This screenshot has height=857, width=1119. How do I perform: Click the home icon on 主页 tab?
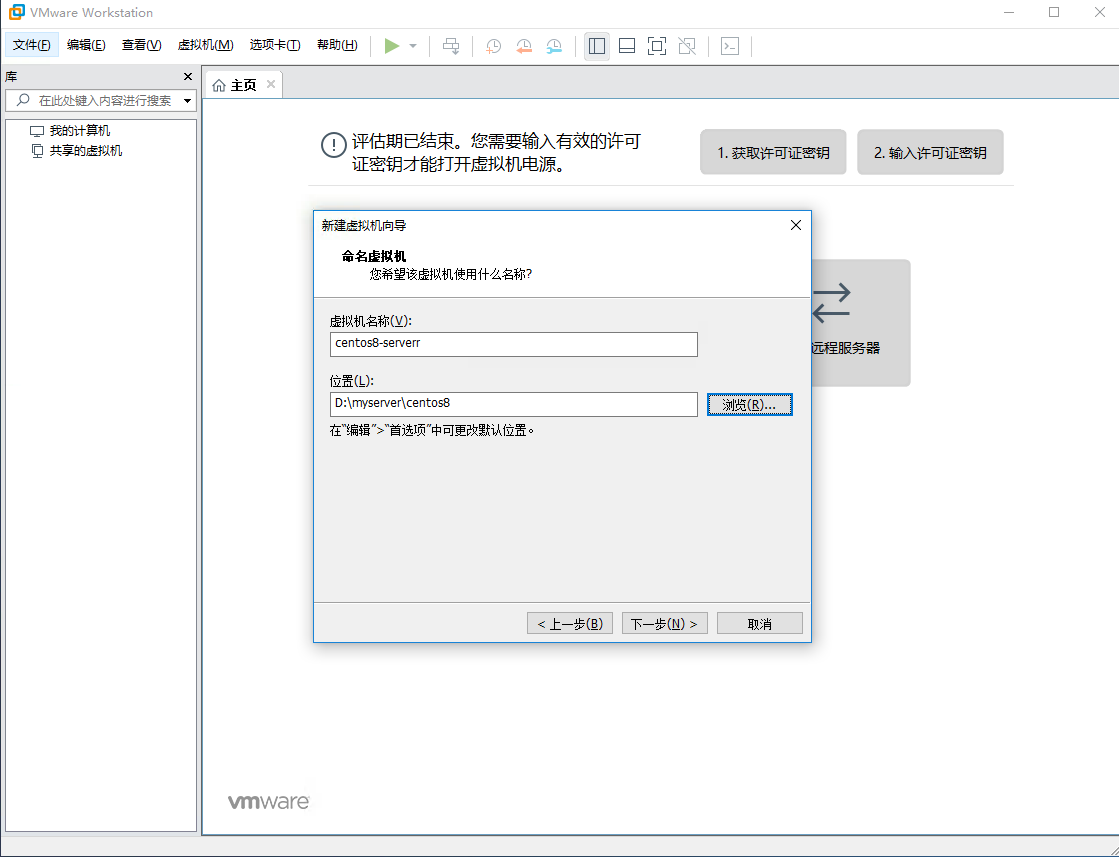(219, 85)
